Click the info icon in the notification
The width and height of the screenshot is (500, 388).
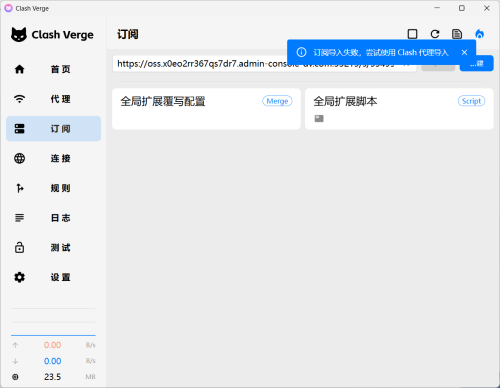pos(301,52)
